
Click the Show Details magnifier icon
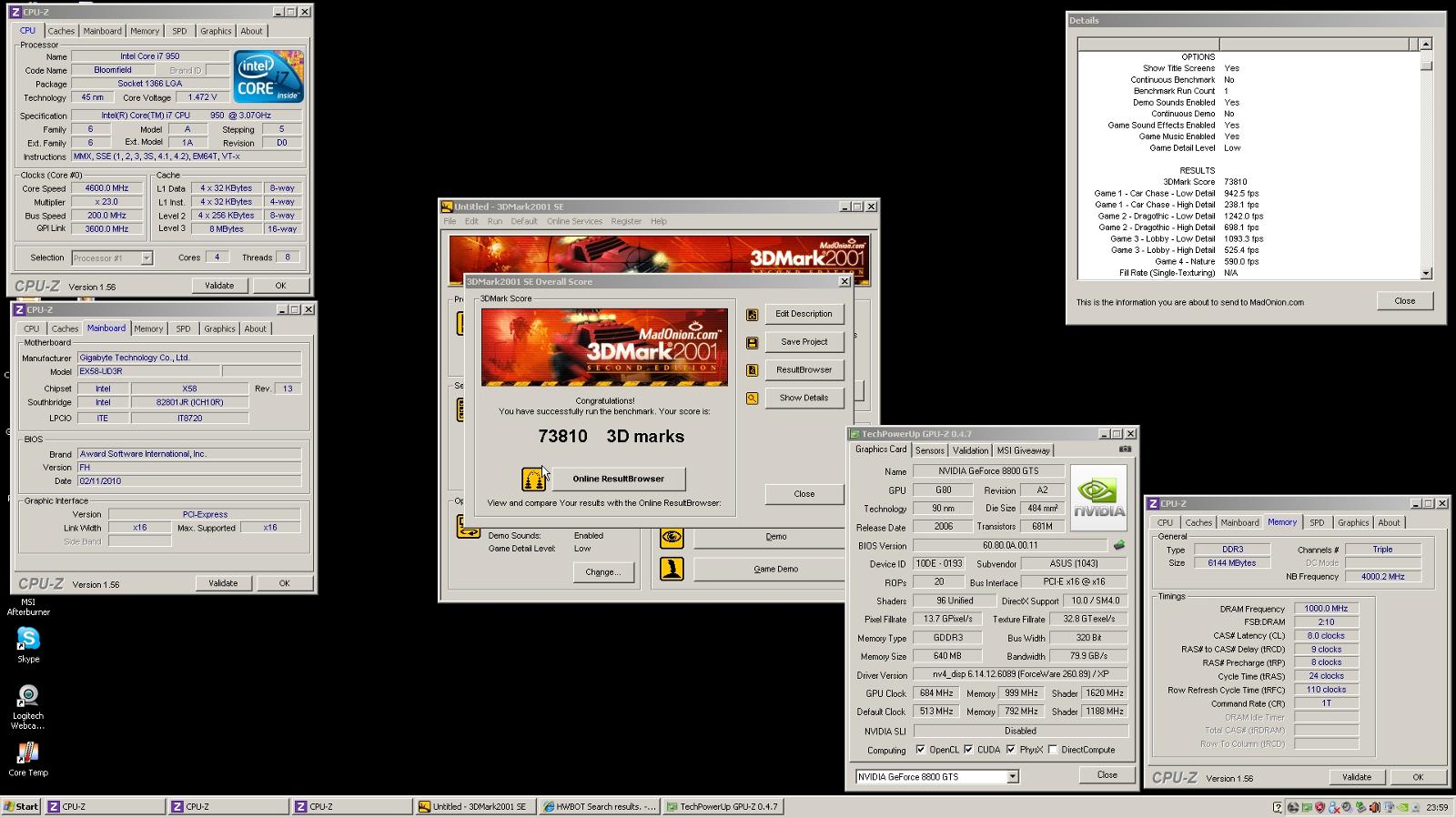752,399
